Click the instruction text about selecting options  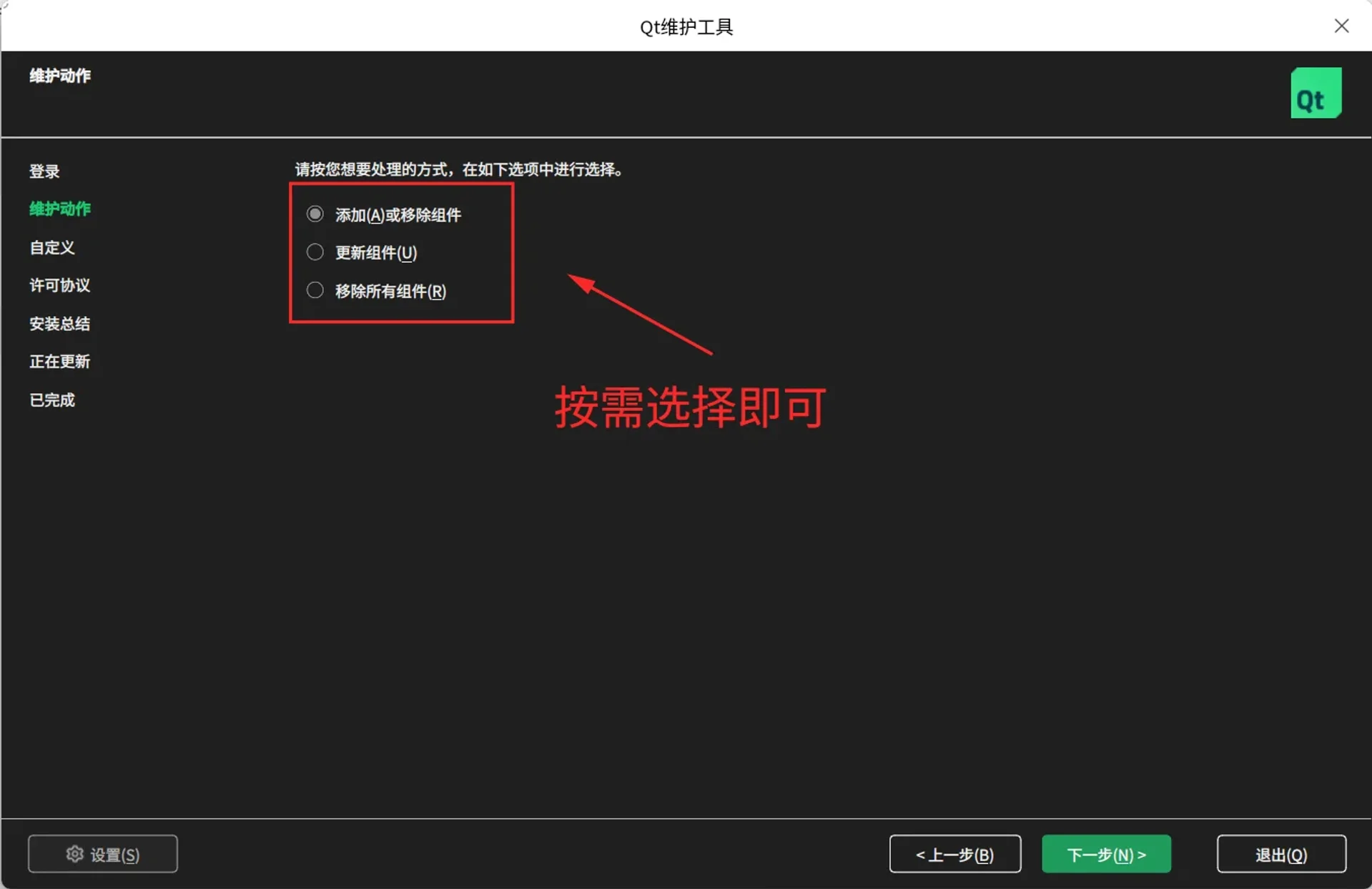tap(458, 170)
